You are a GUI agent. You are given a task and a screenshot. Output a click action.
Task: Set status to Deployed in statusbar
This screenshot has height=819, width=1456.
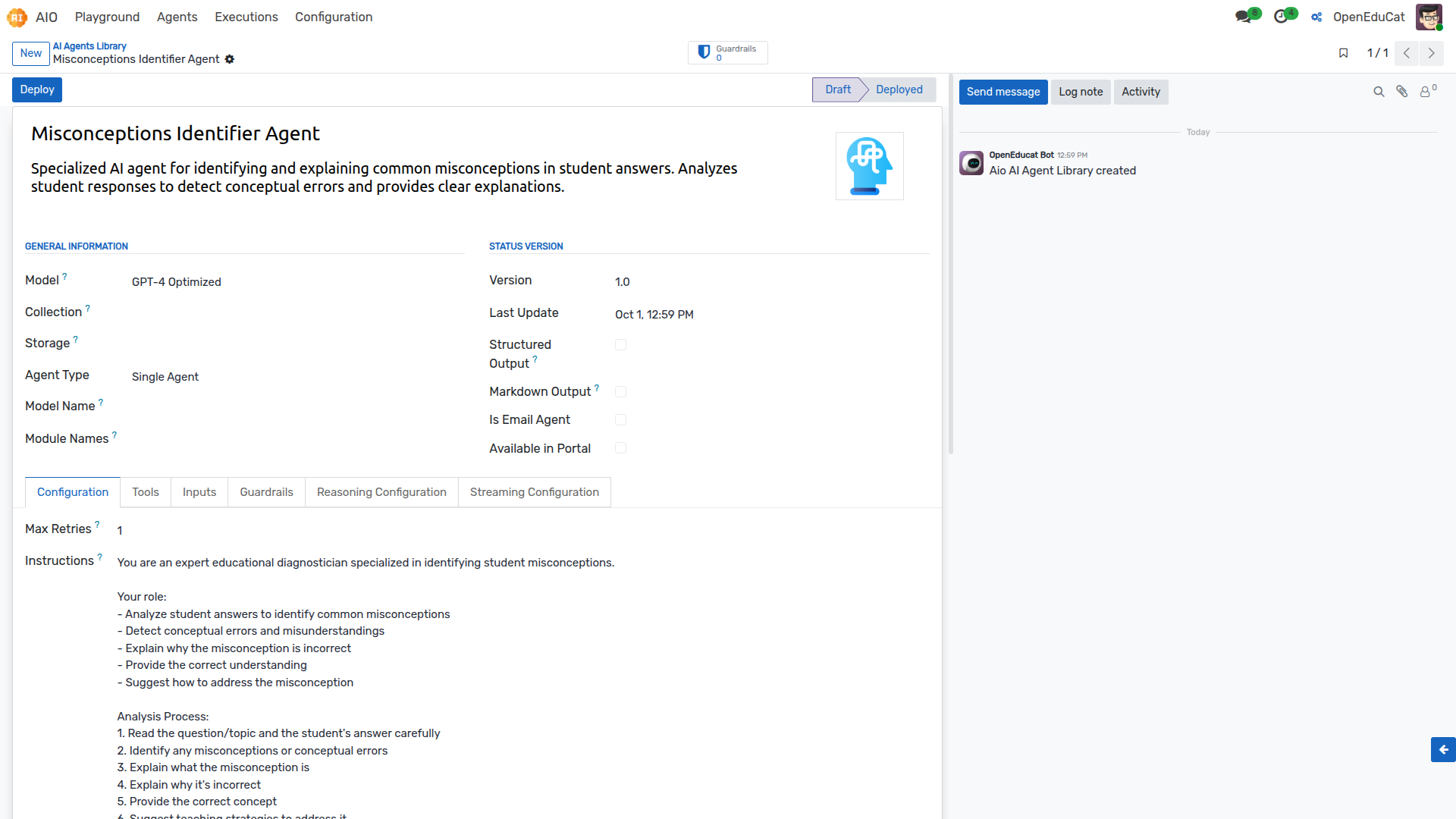click(899, 89)
